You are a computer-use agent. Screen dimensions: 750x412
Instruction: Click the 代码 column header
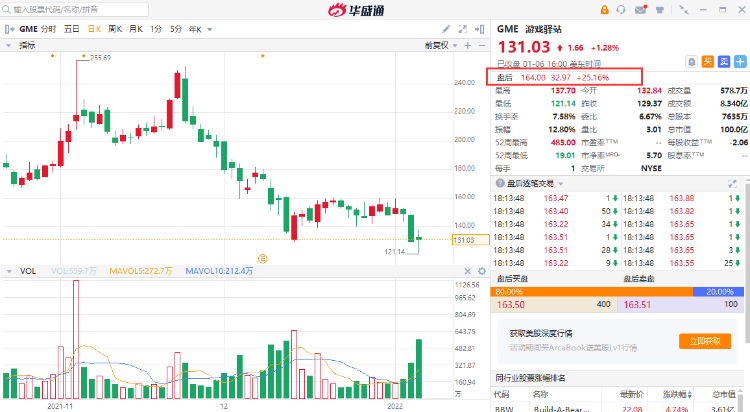[x=502, y=394]
